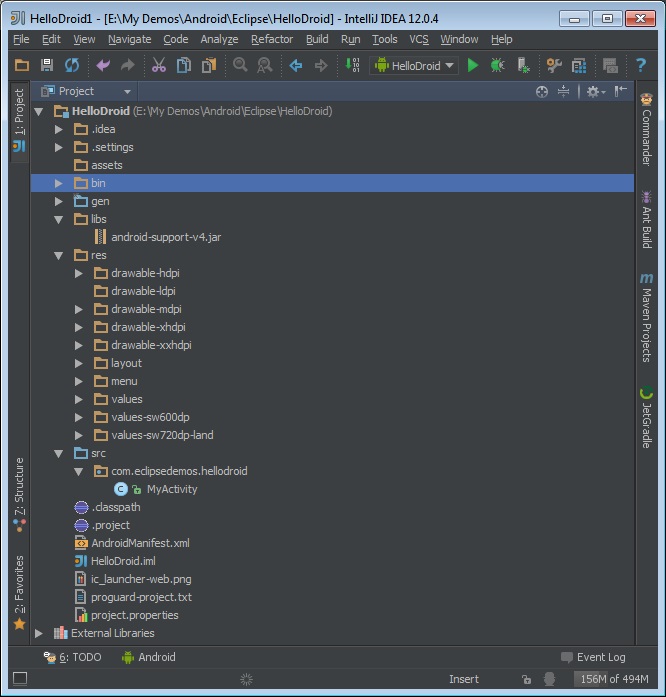Open the File menu

(x=21, y=40)
